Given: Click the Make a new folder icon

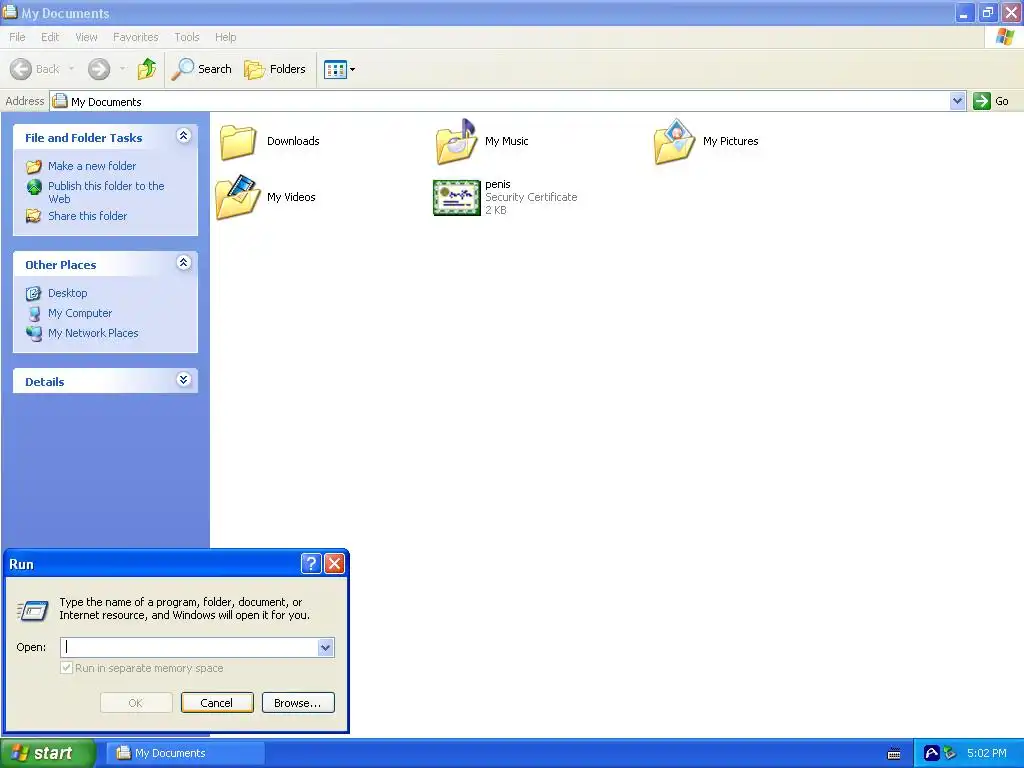Looking at the screenshot, I should coord(33,166).
